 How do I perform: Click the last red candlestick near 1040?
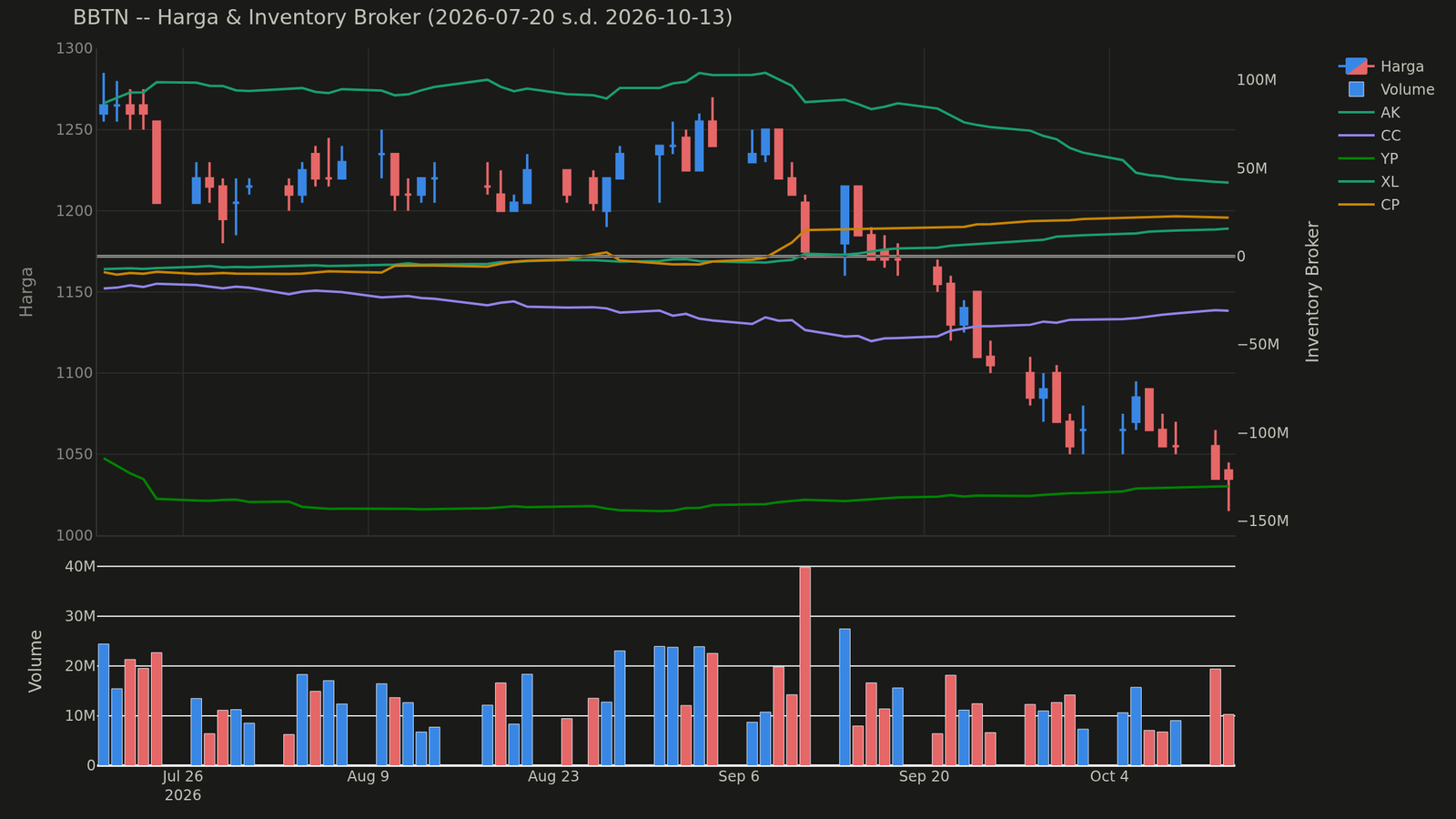pos(1228,475)
